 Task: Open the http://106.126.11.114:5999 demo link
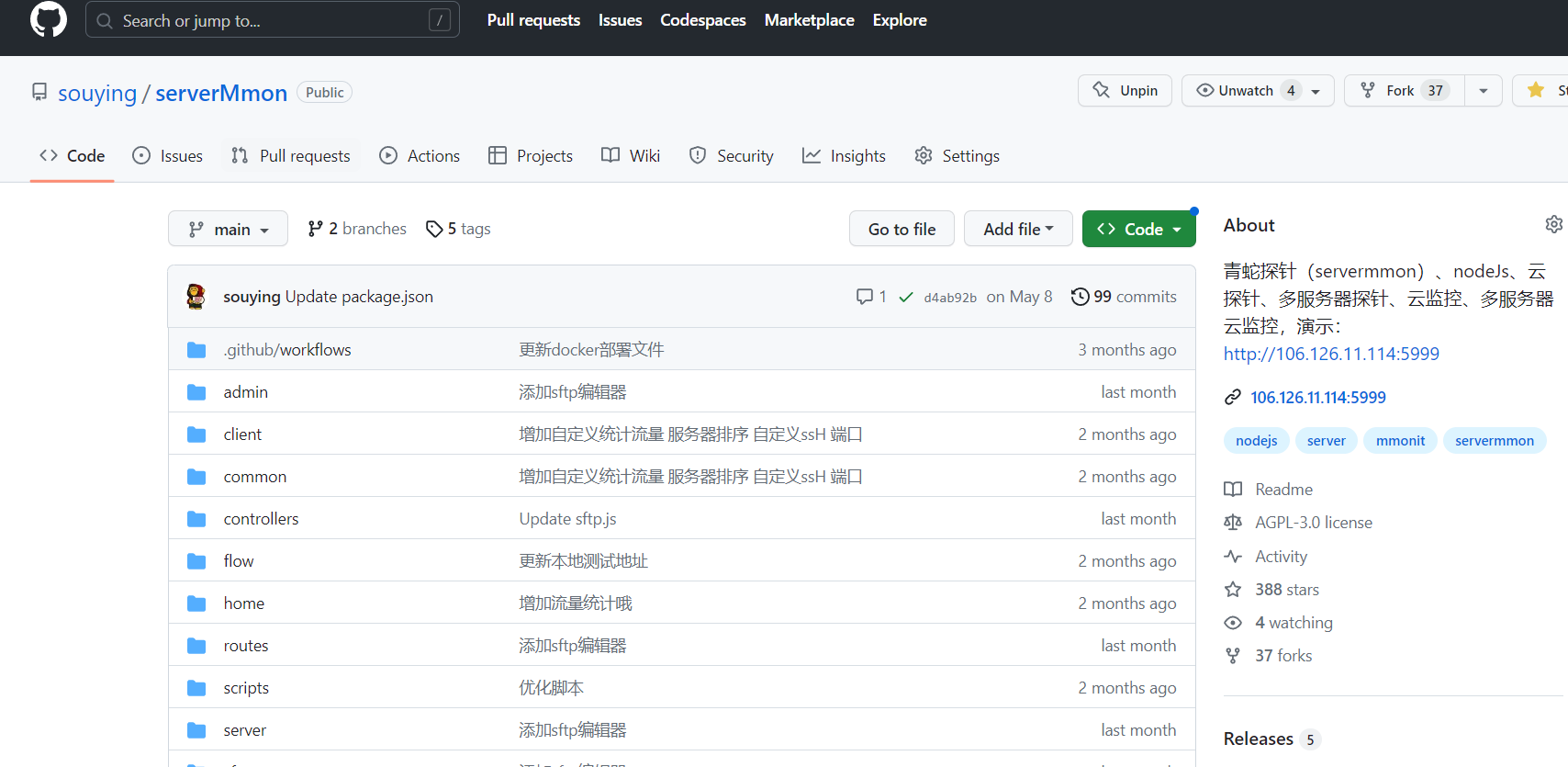[1331, 354]
